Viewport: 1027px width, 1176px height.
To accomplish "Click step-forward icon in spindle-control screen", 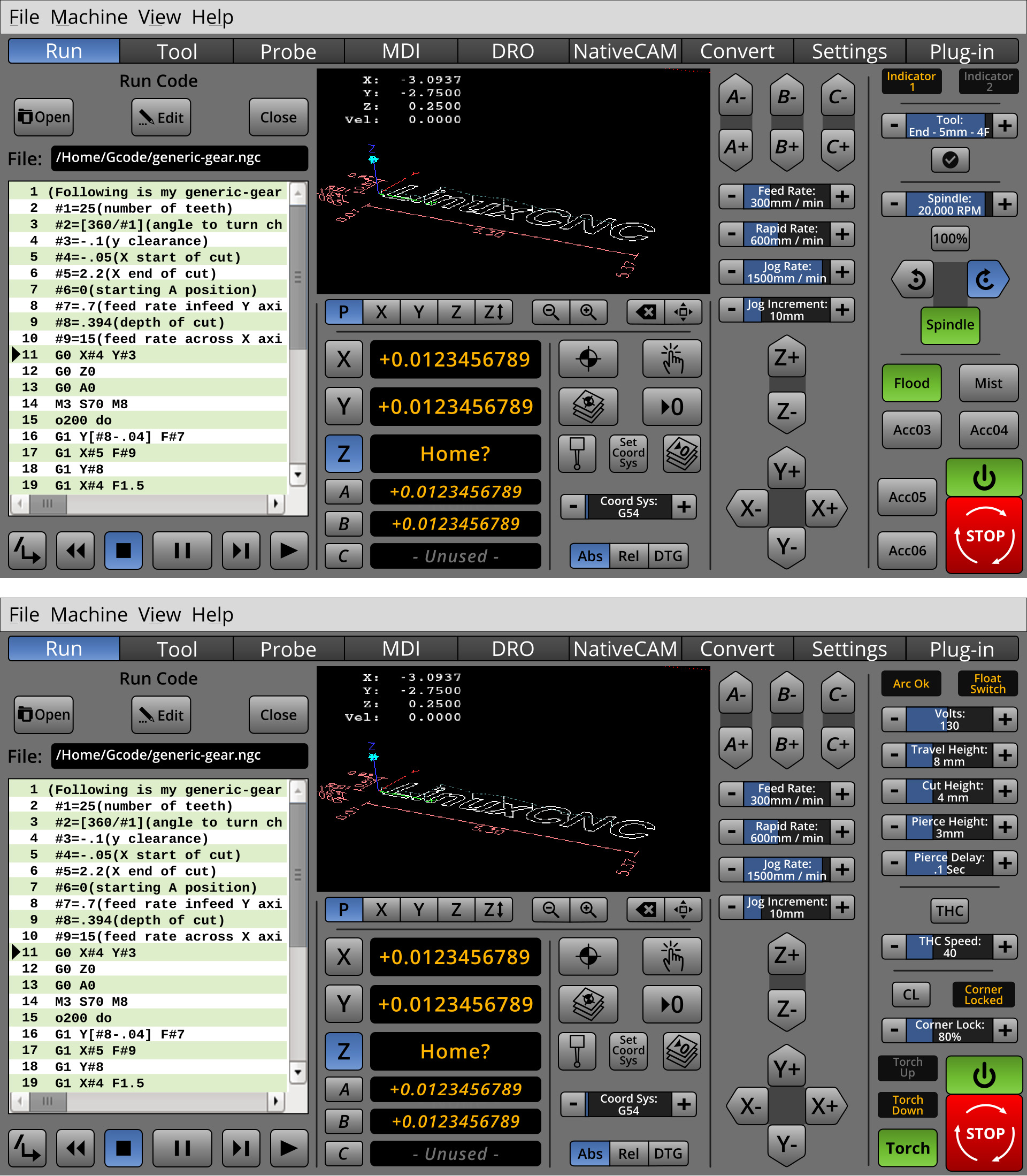I will (x=241, y=551).
